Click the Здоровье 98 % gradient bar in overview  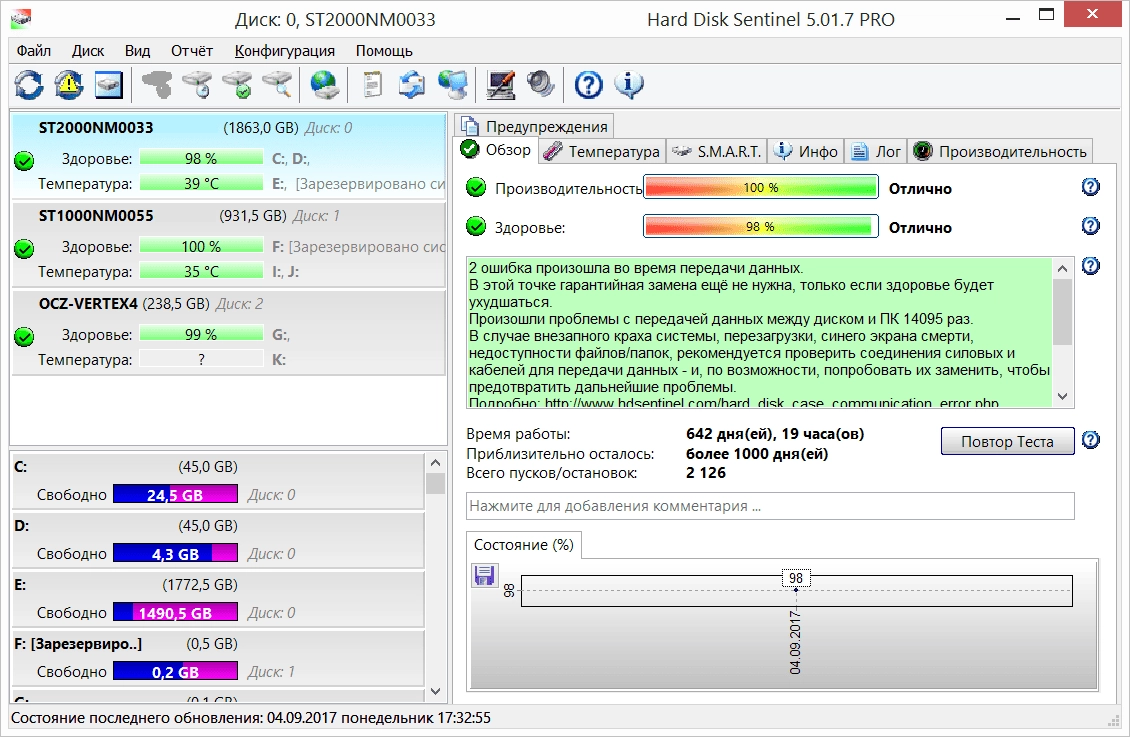tap(760, 226)
